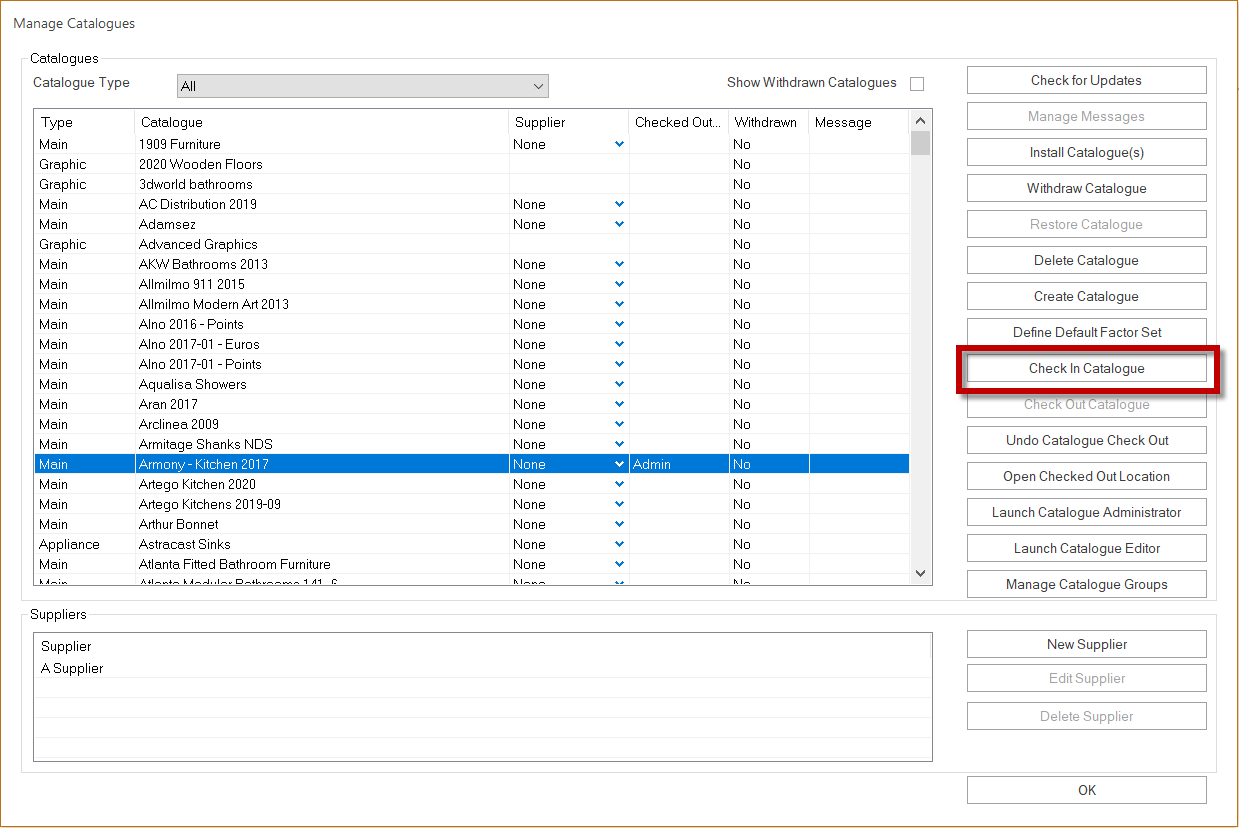1239x828 pixels.
Task: Open supplier dropdown for AKW Bathrooms 2013
Action: click(620, 264)
